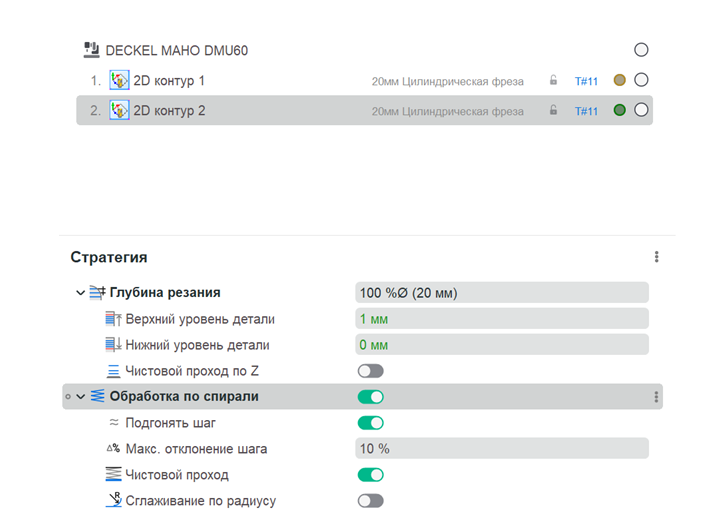Select the DECKEL MAHO DMU60 radio circle

[641, 50]
